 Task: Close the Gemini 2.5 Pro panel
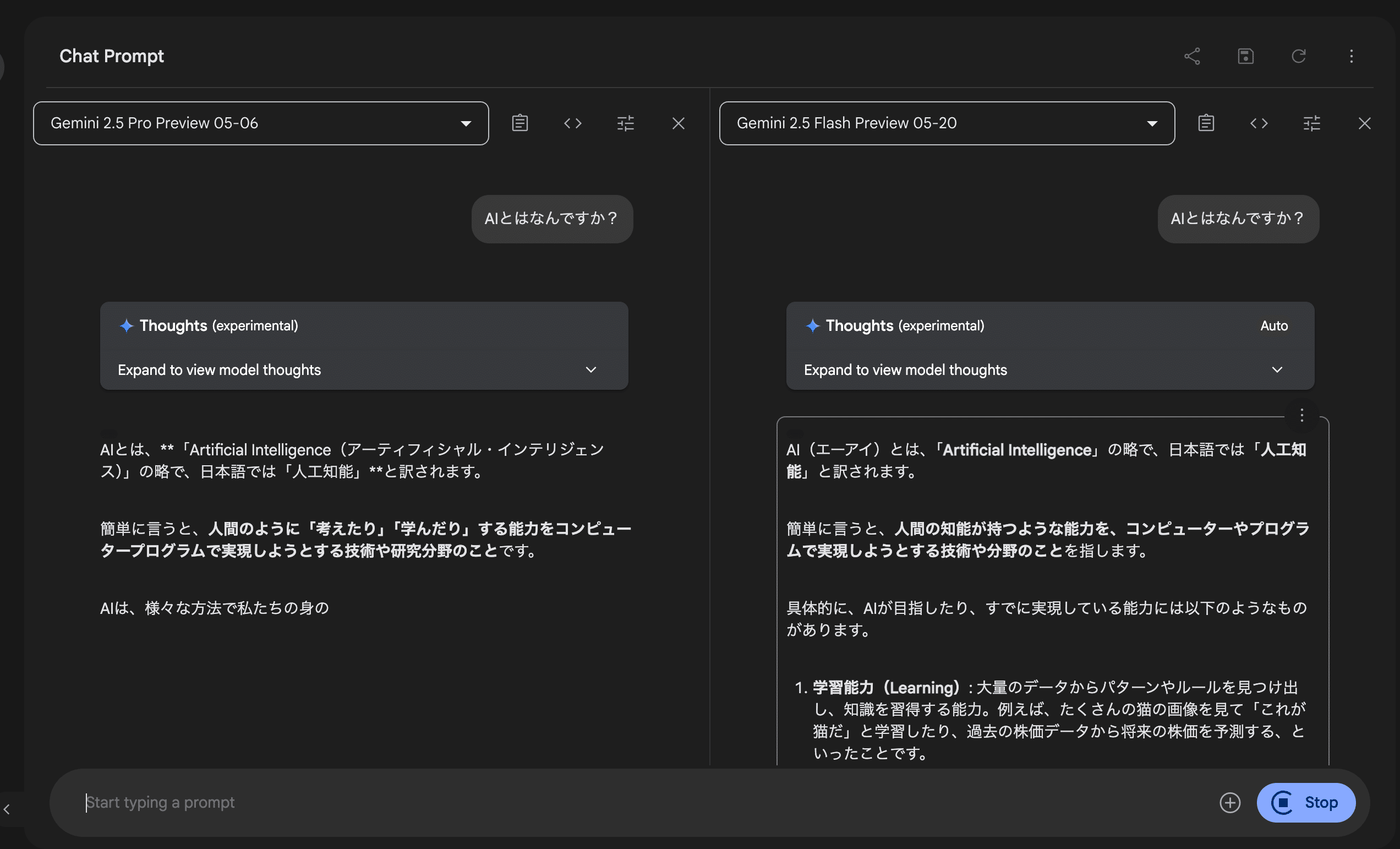[x=679, y=123]
